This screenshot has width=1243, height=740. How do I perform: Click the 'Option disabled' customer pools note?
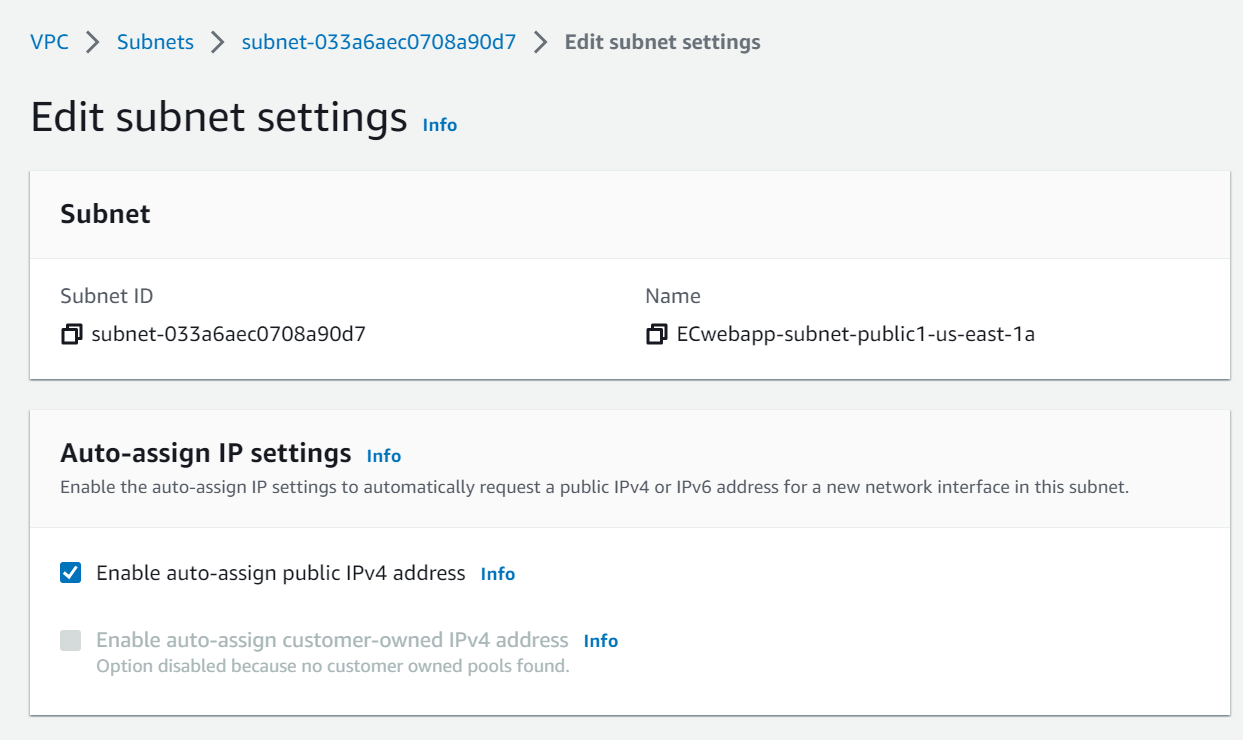(x=332, y=666)
